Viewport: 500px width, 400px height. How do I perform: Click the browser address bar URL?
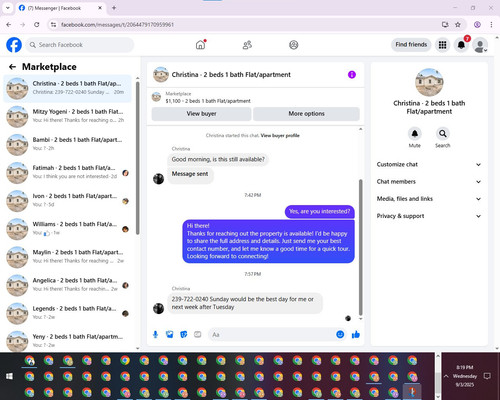(x=117, y=25)
